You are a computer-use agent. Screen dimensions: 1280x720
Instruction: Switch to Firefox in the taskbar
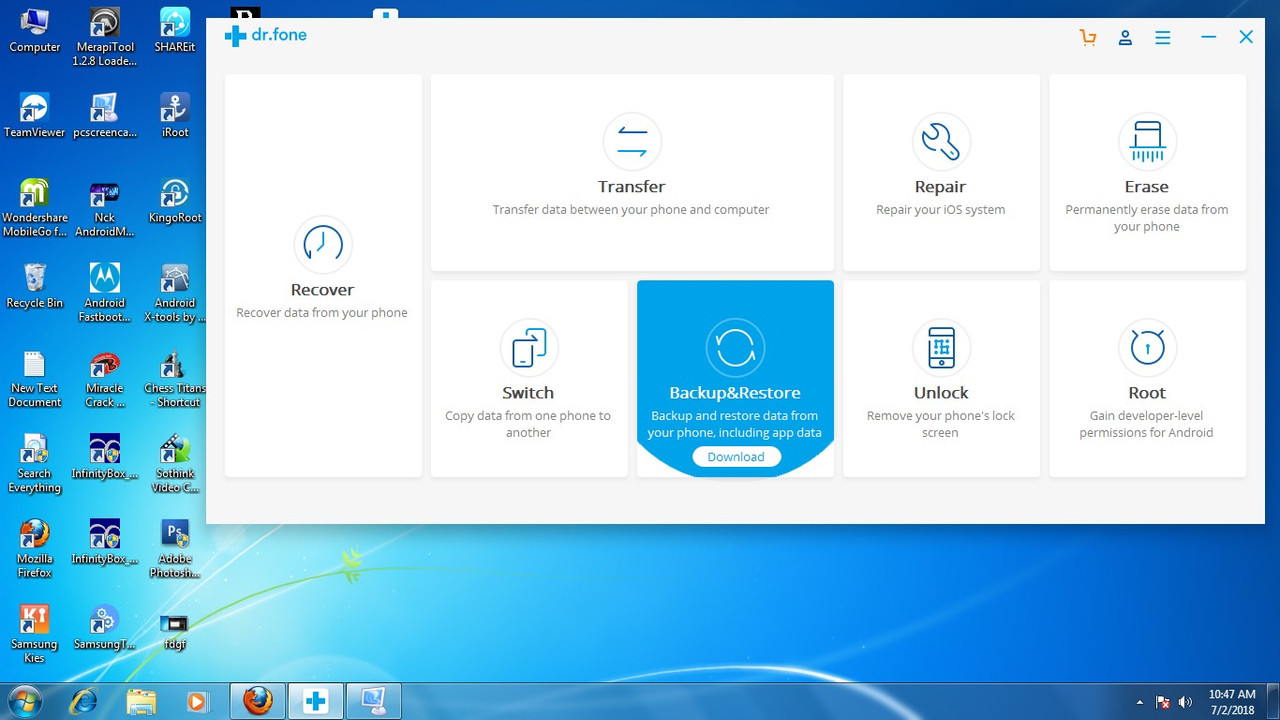[258, 701]
